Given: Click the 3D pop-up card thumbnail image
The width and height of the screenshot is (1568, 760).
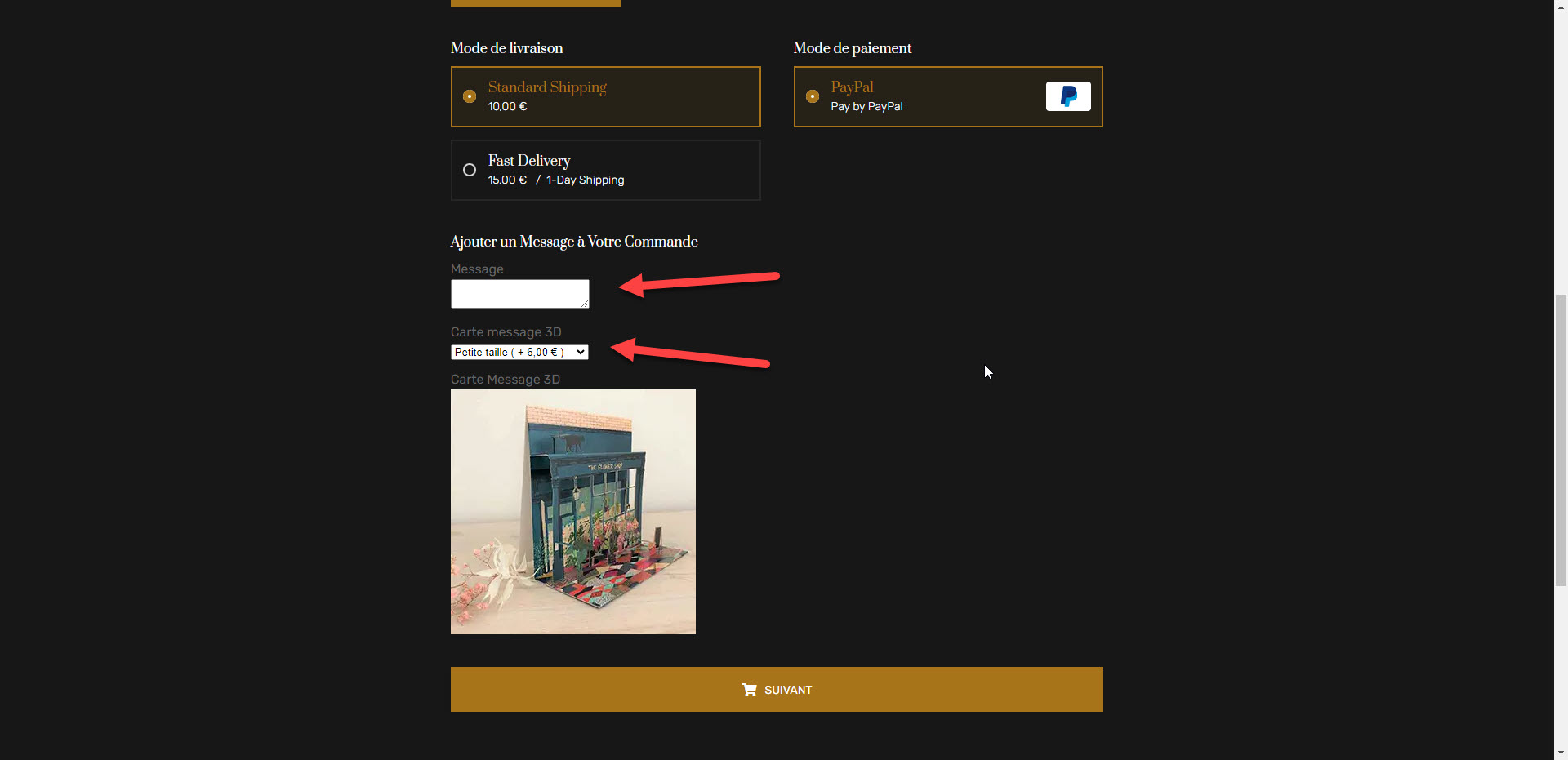Looking at the screenshot, I should tap(573, 512).
